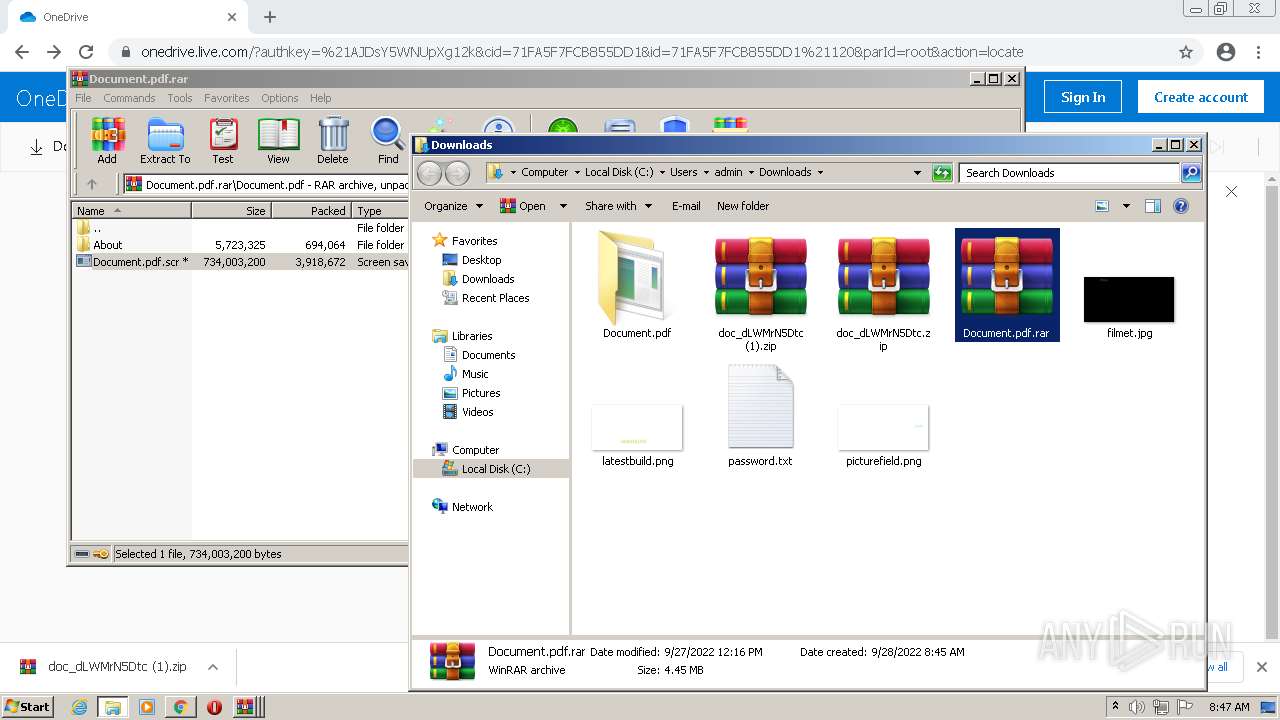Open WinRAR Commands menu

coord(129,98)
